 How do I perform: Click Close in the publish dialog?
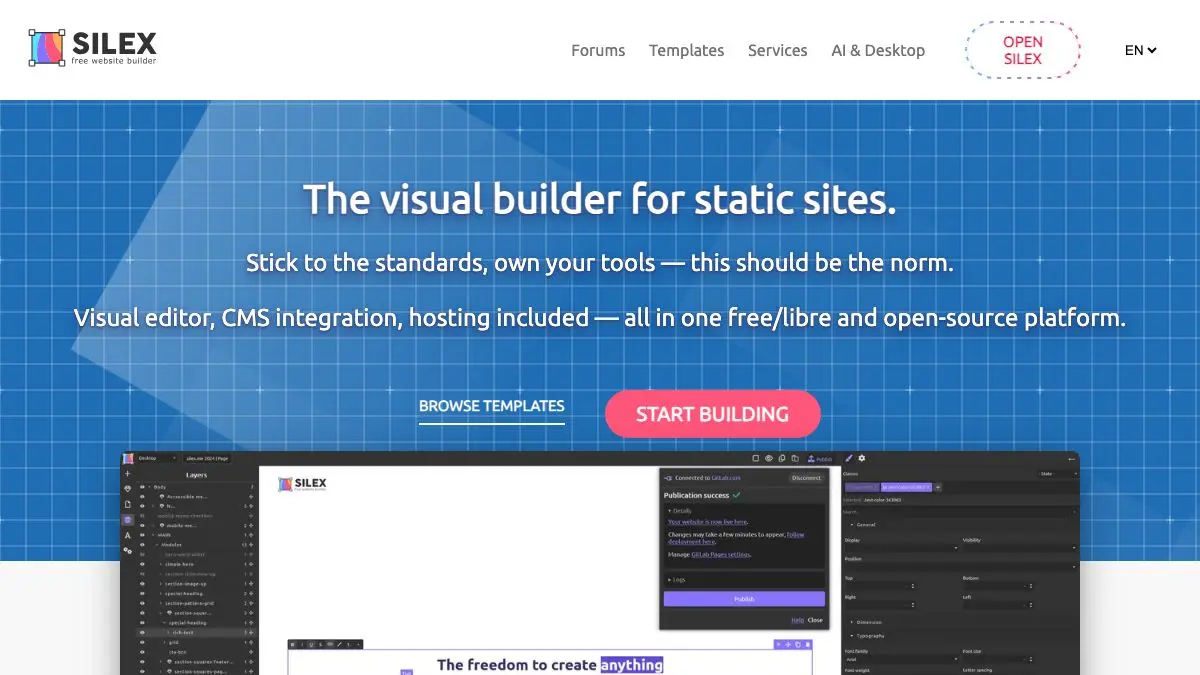(815, 620)
